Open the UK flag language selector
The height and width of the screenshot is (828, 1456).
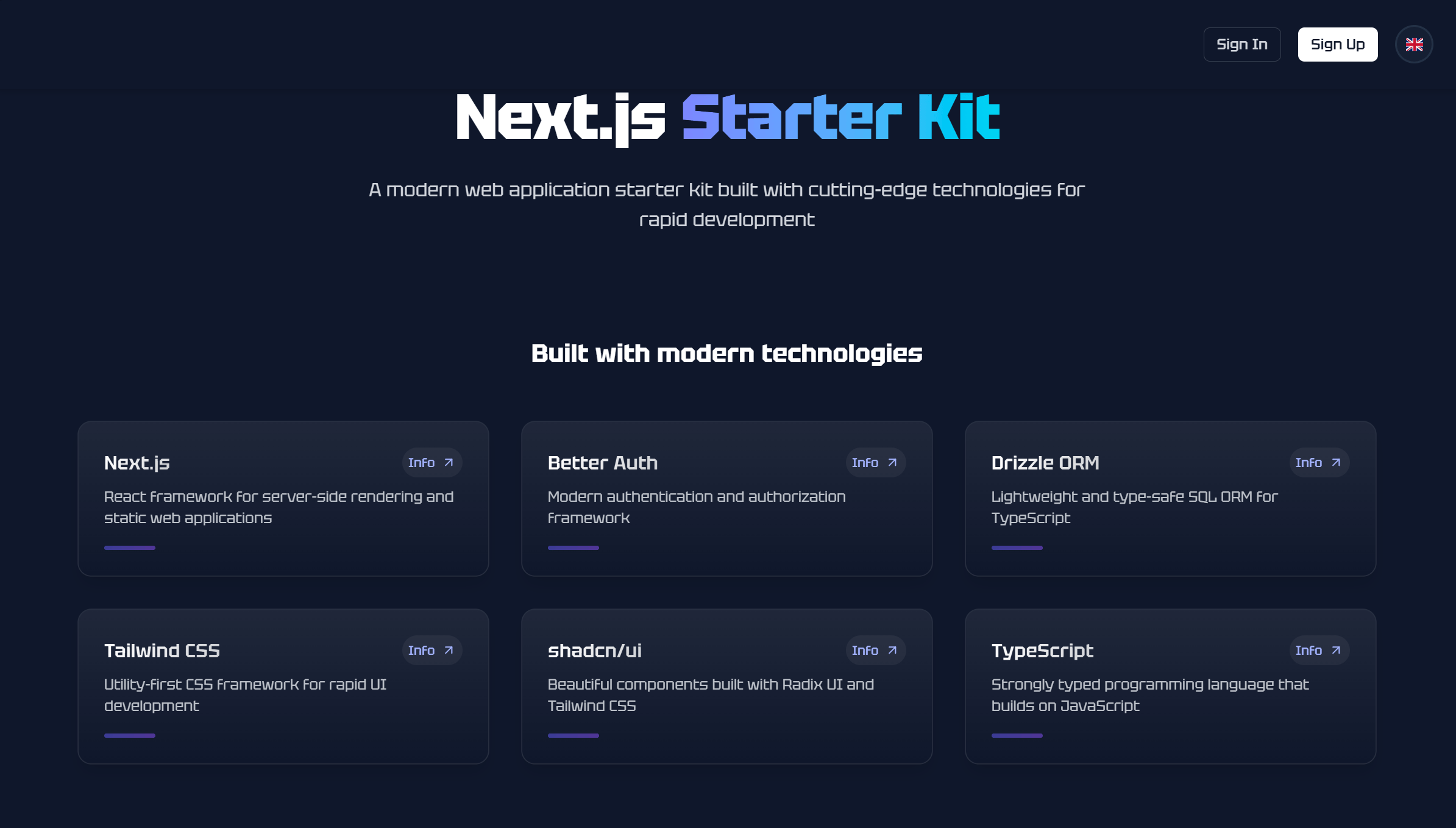(1414, 45)
